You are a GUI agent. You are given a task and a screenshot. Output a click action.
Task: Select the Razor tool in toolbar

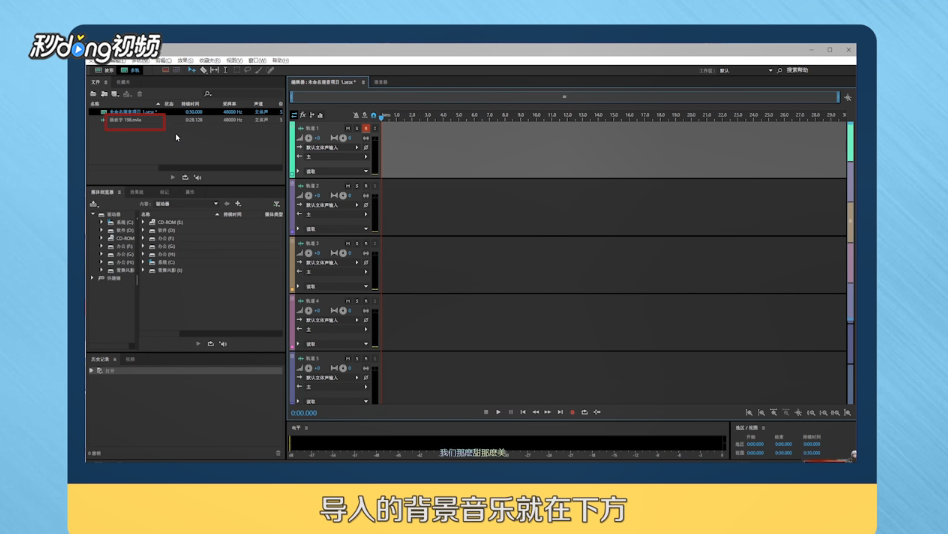(204, 70)
